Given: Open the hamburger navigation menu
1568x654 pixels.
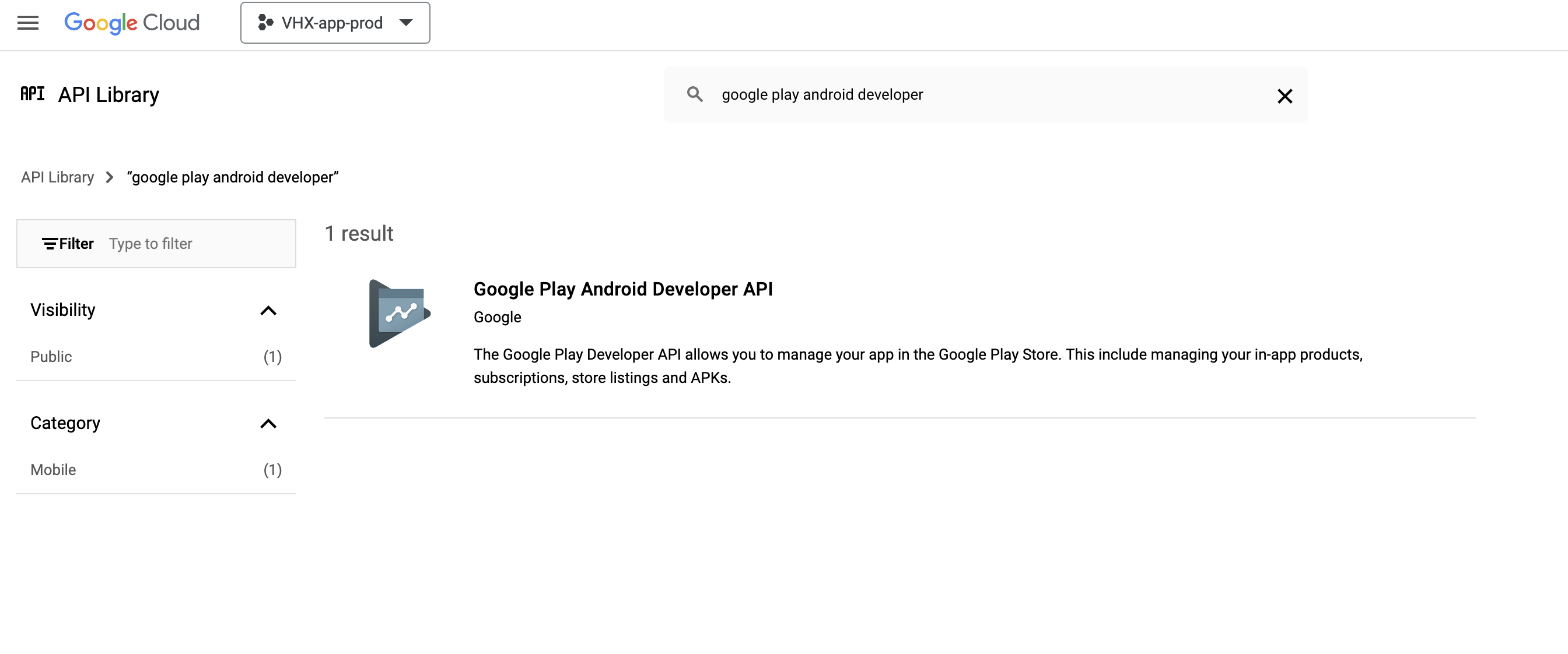Looking at the screenshot, I should (x=28, y=23).
